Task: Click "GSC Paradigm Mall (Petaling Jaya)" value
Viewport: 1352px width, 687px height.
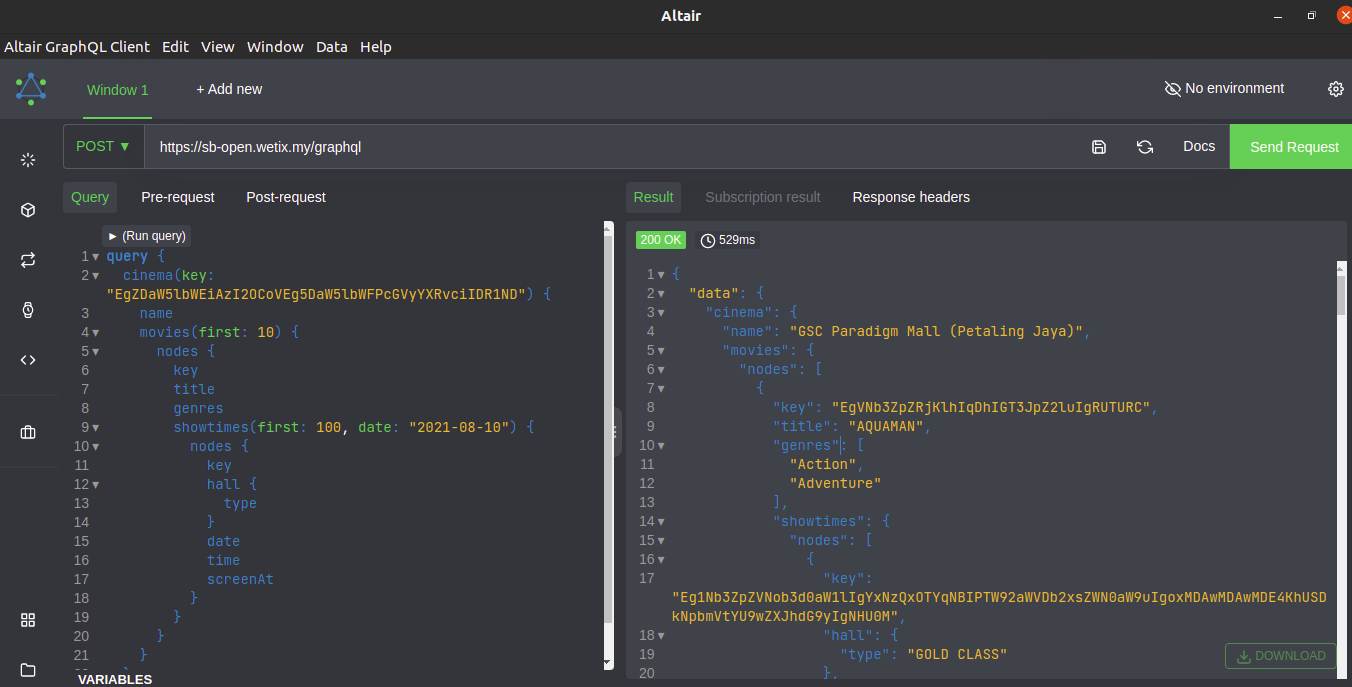Action: [938, 332]
